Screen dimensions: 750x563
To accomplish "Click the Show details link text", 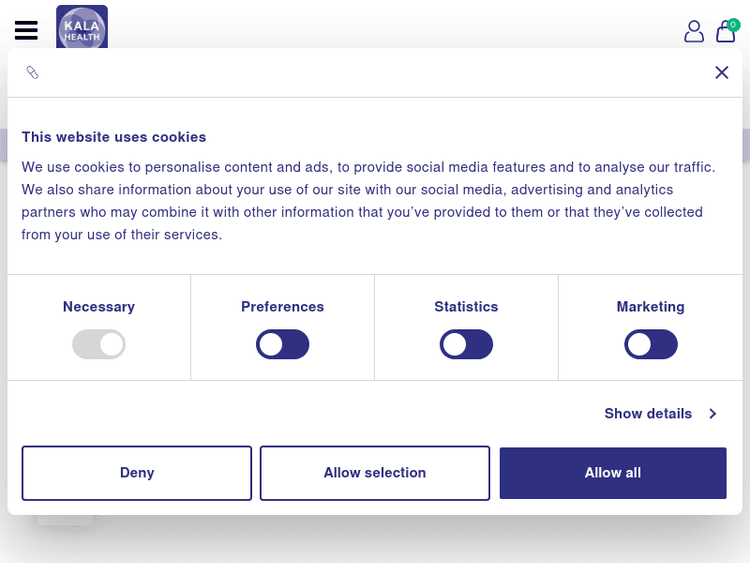I will pos(648,413).
